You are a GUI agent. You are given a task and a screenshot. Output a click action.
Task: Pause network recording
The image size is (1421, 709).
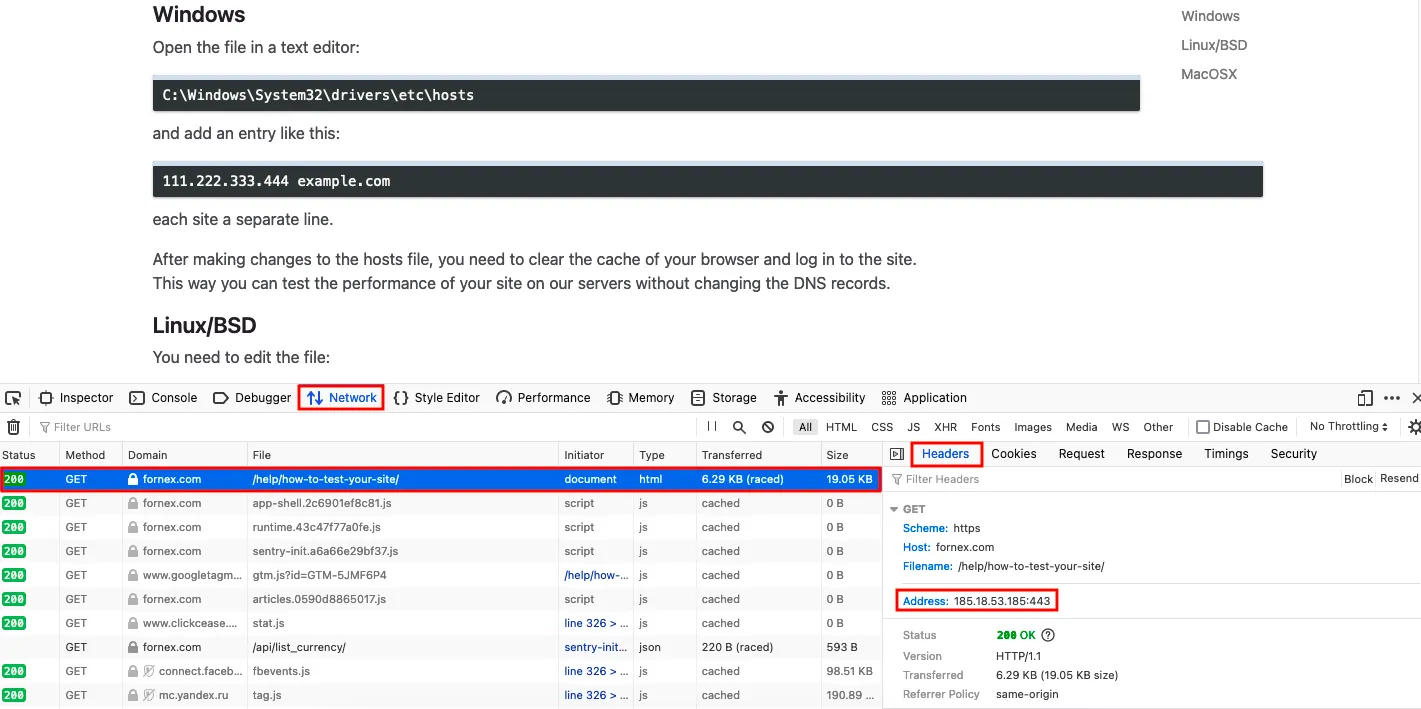point(712,427)
